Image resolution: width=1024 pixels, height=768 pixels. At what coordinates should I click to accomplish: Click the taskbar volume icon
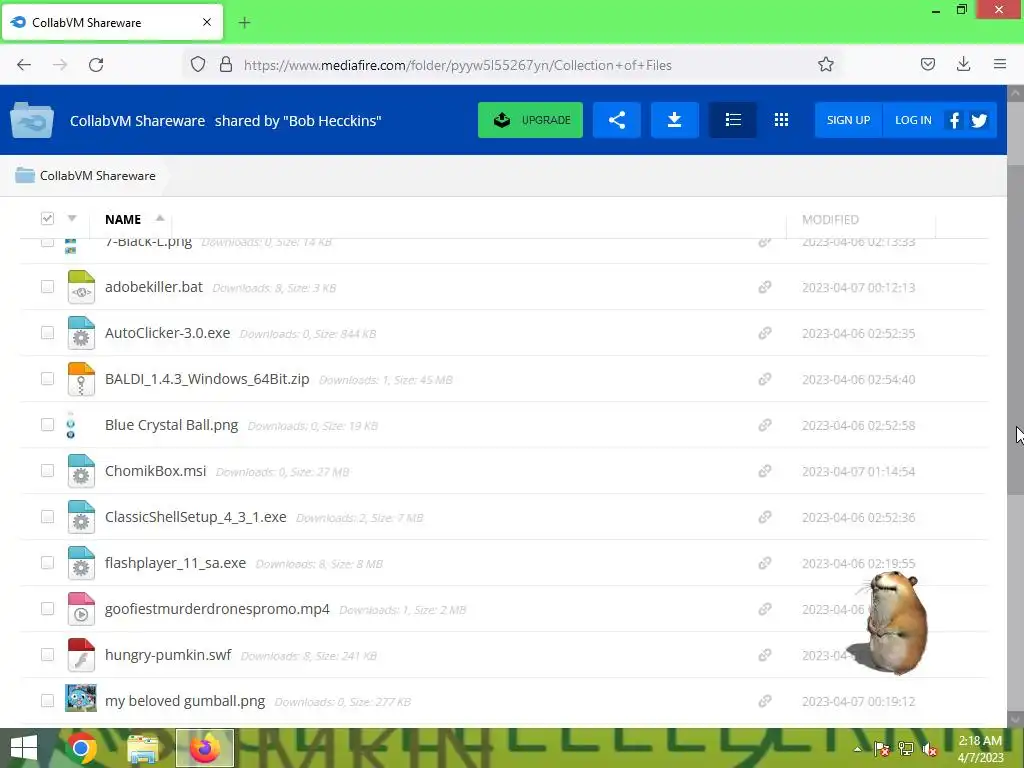[929, 749]
